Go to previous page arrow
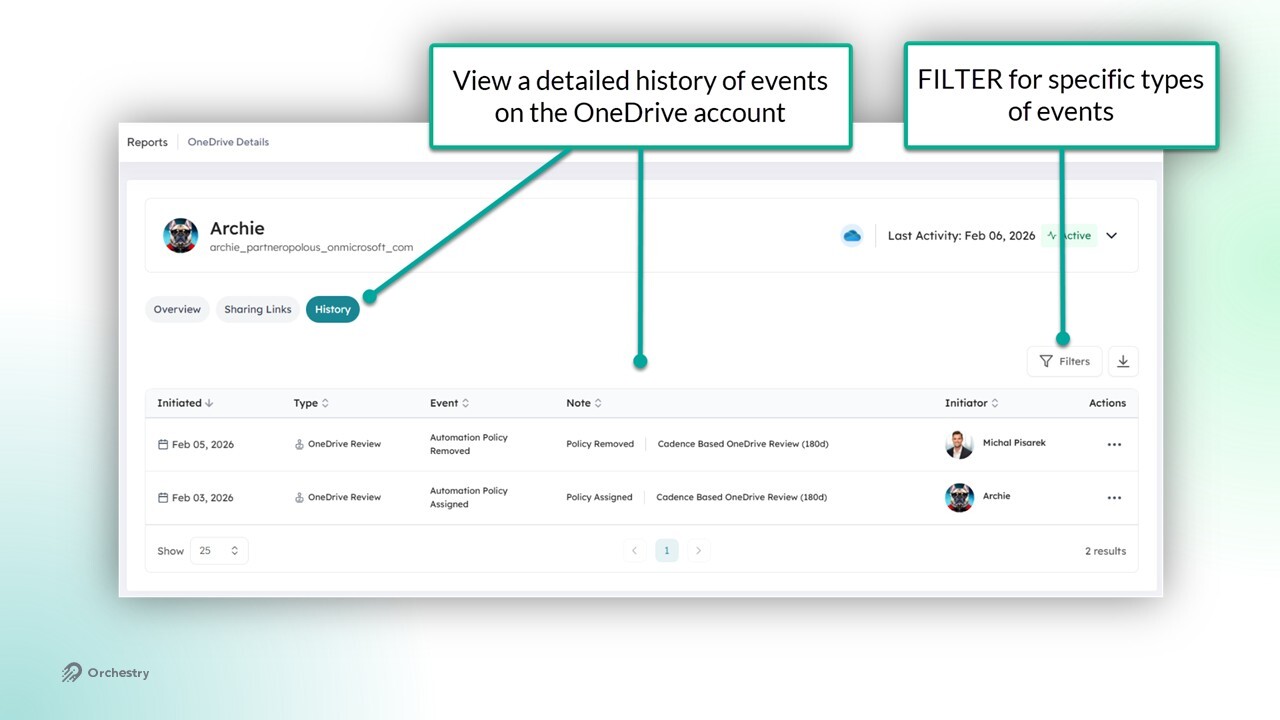1280x720 pixels. [x=634, y=550]
